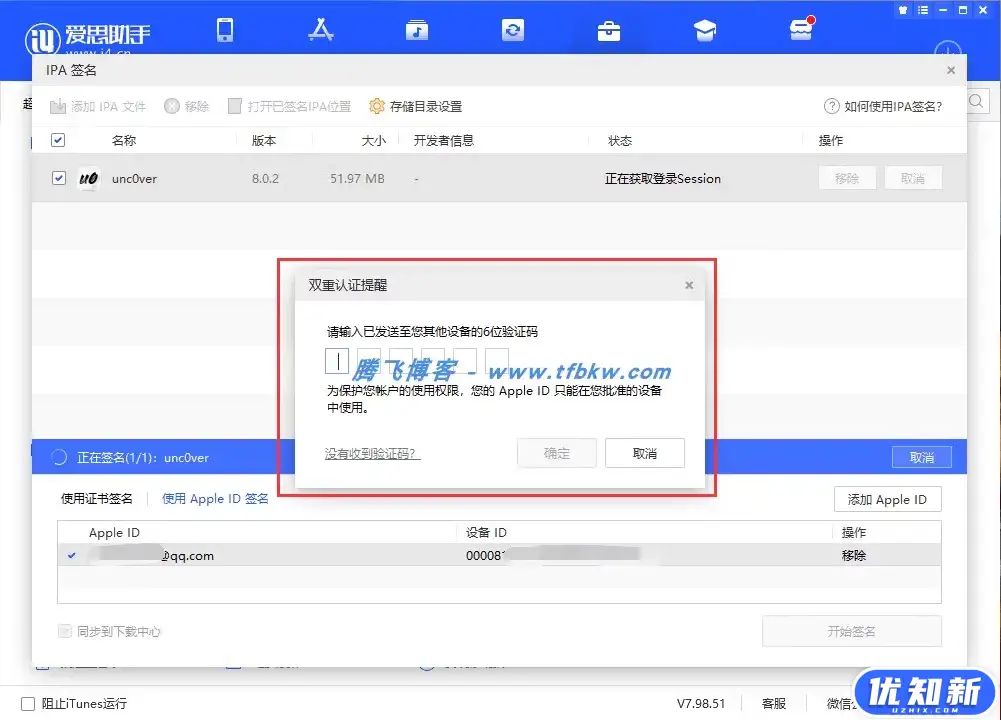Click 移除 button in unc0ver row
1001x720 pixels.
[x=847, y=178]
